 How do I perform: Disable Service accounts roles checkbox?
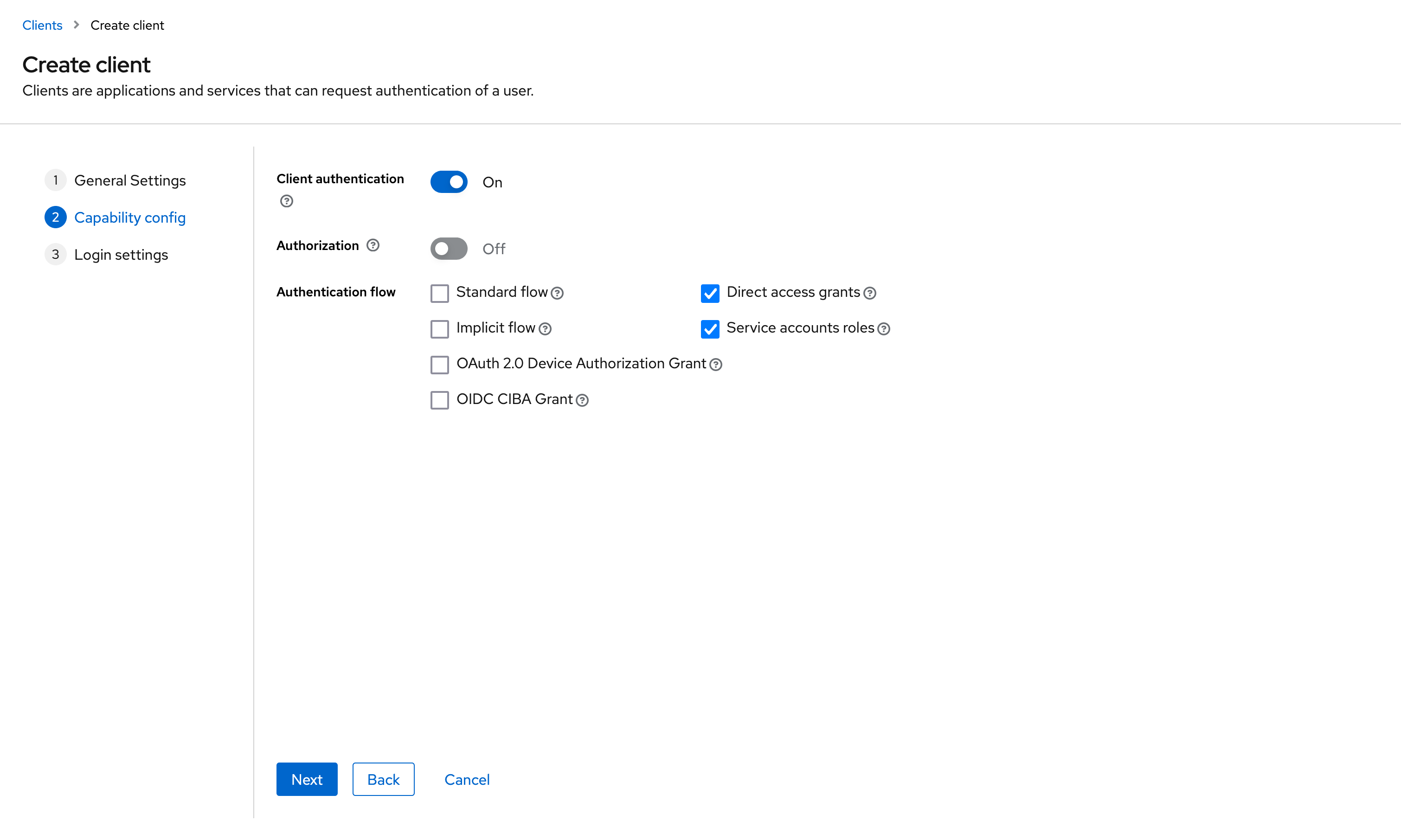709,328
